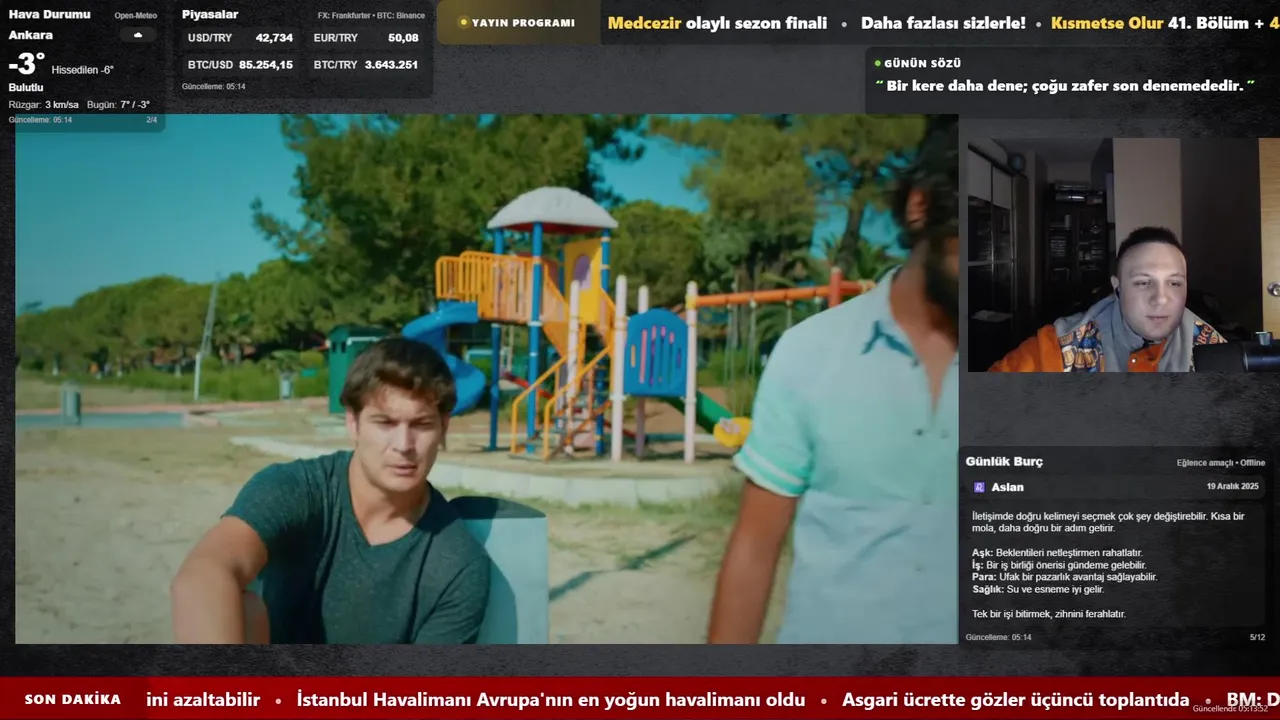The image size is (1280, 720).
Task: Click the horoscope panel's Güncelleme 05:14 timestamp
Action: 998,637
